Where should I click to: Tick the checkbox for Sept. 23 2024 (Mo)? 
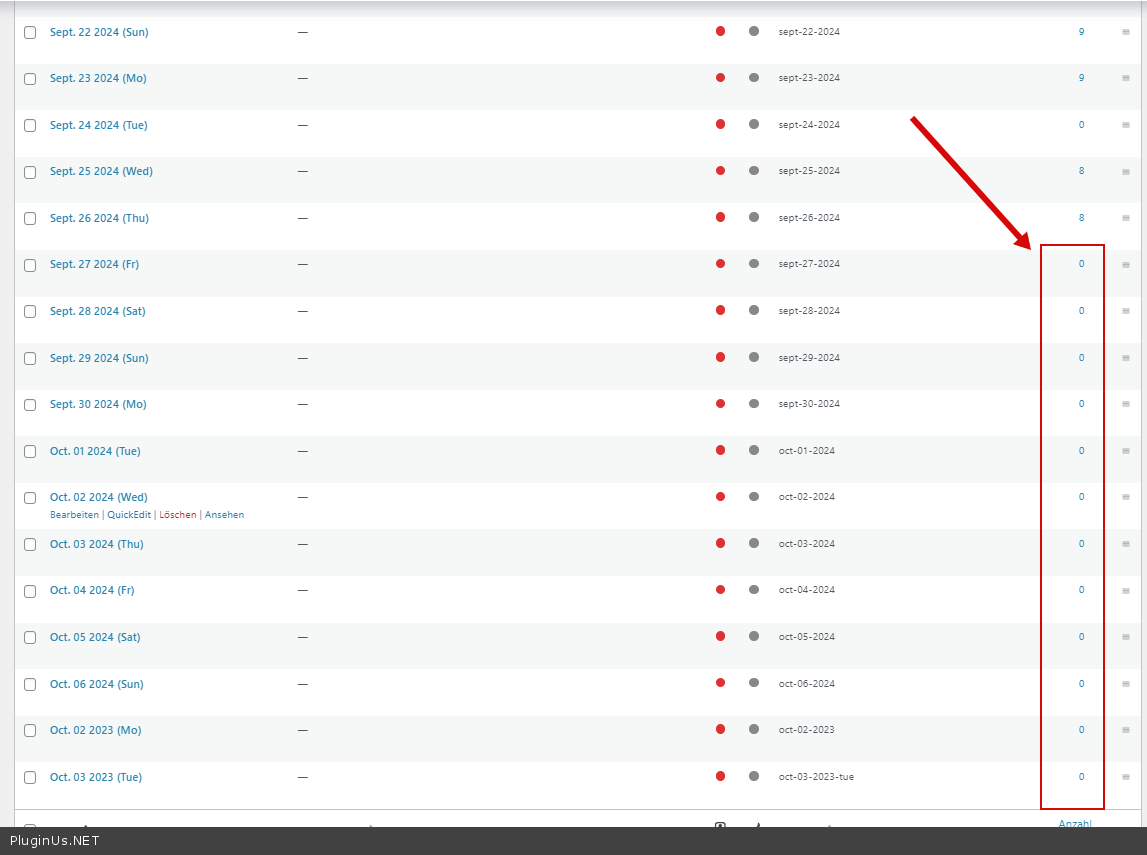click(x=30, y=79)
